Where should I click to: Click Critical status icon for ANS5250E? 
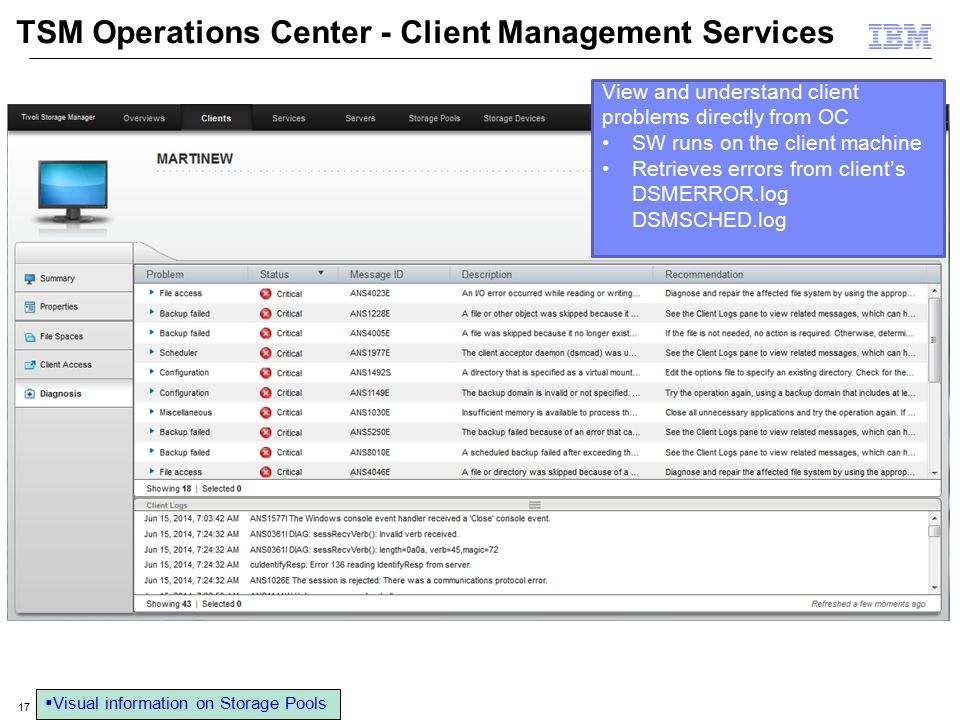coord(266,432)
